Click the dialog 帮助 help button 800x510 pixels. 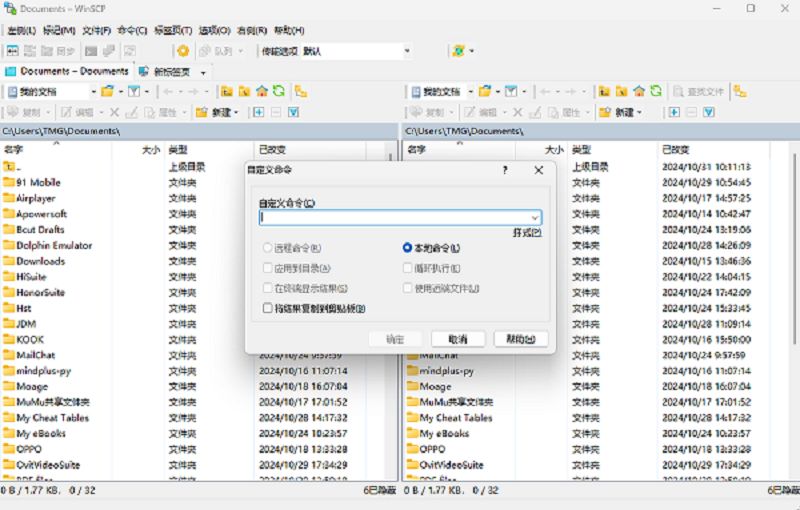point(521,339)
